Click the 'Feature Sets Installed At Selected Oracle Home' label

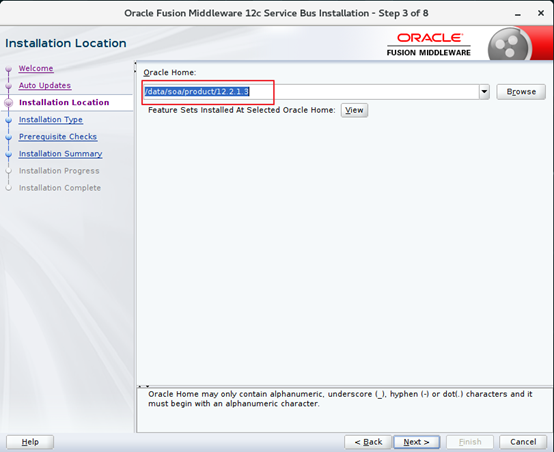click(x=242, y=110)
